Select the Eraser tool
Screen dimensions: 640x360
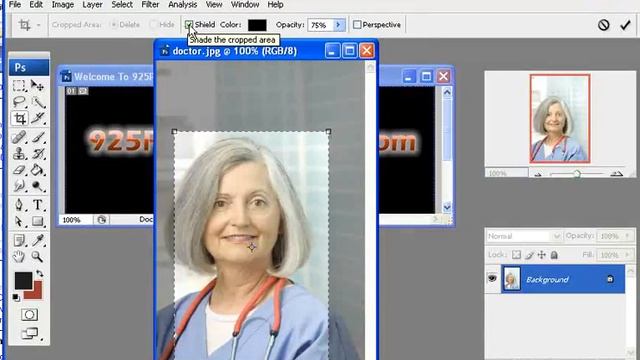(x=19, y=170)
